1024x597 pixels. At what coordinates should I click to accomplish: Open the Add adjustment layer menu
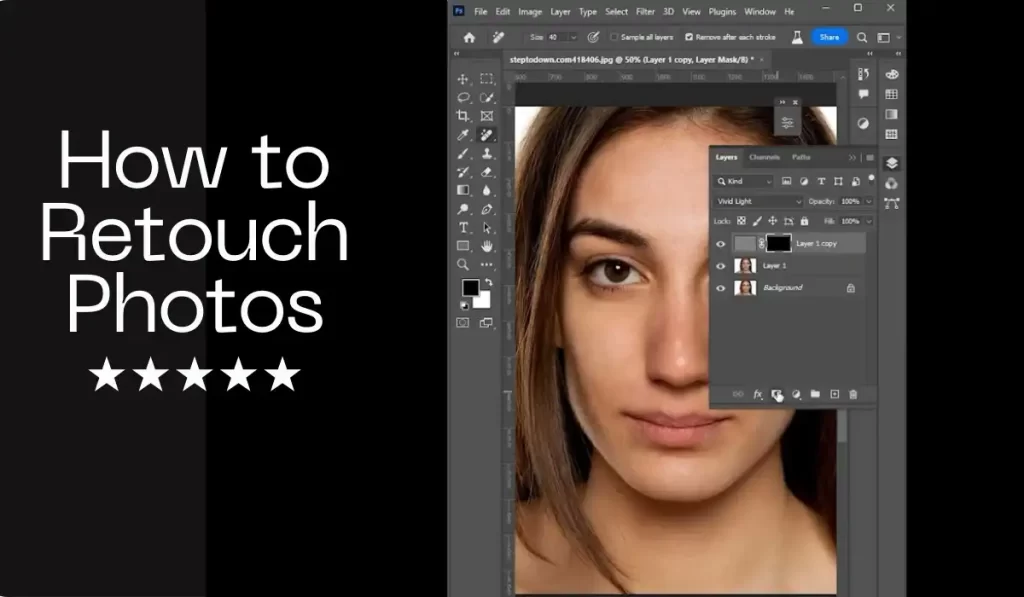coord(796,394)
